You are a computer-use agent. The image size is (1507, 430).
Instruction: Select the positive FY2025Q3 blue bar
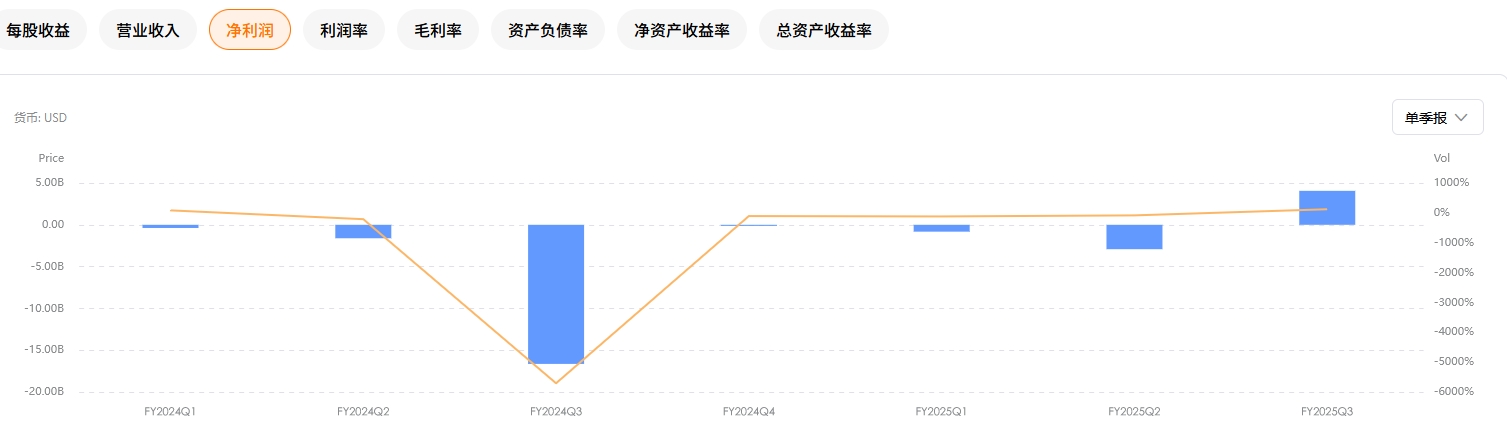[1327, 208]
